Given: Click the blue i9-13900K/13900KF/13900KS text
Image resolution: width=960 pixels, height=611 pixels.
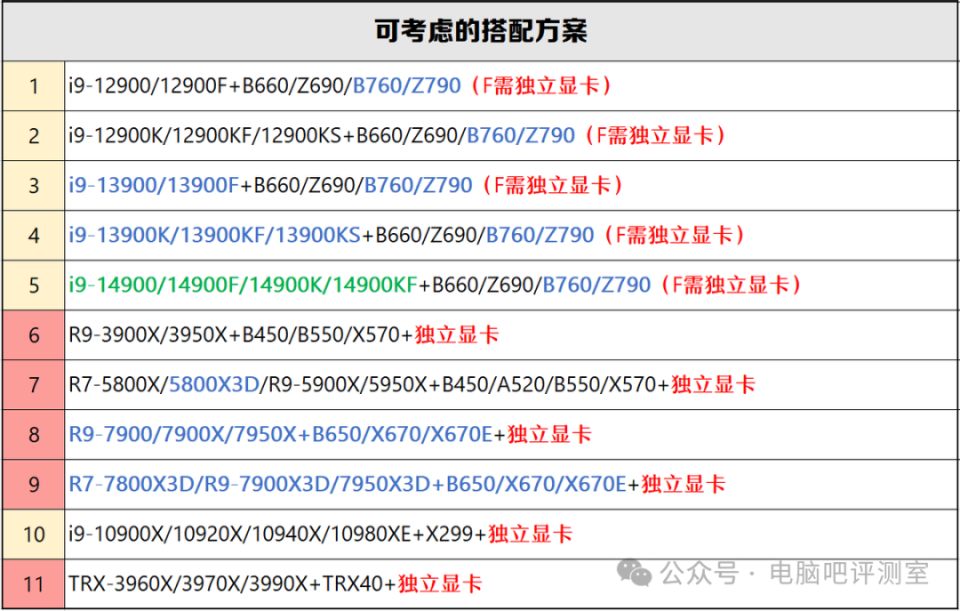Looking at the screenshot, I should (214, 235).
